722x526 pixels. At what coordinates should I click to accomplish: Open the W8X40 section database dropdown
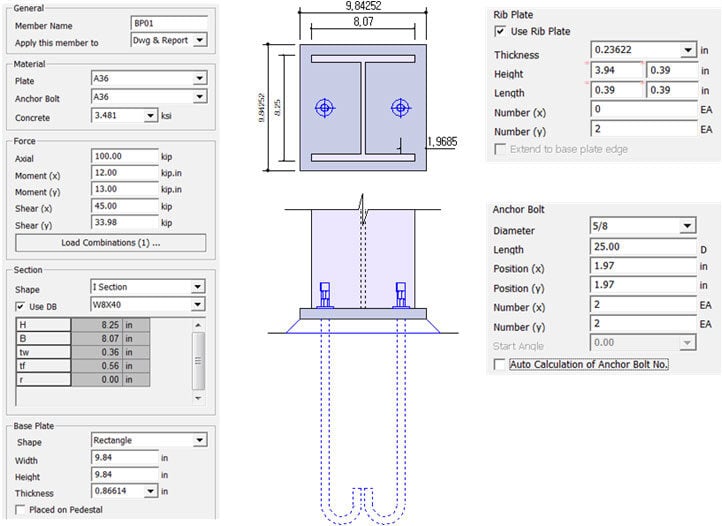click(x=200, y=304)
